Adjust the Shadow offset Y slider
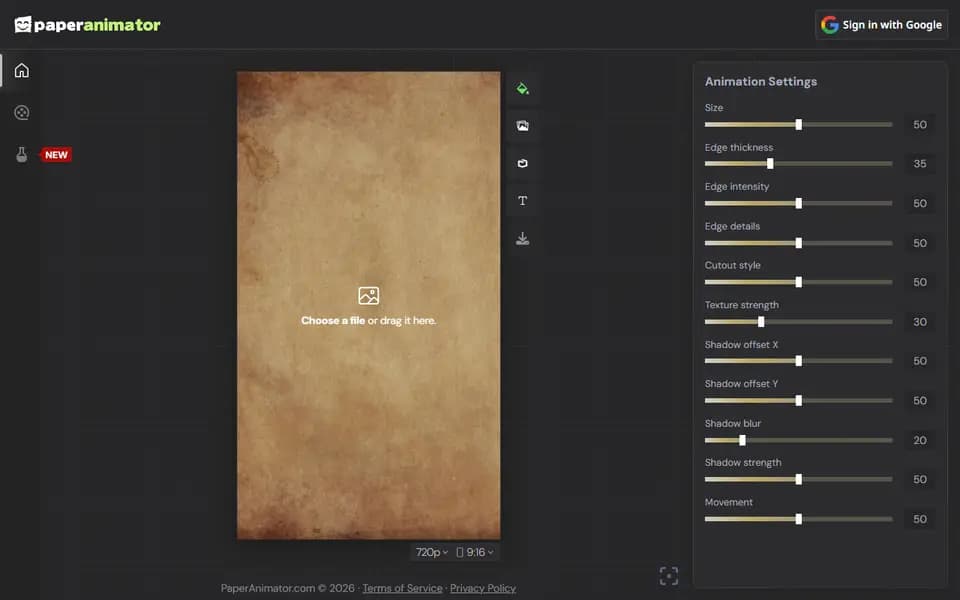The width and height of the screenshot is (960, 600). pyautogui.click(x=798, y=400)
